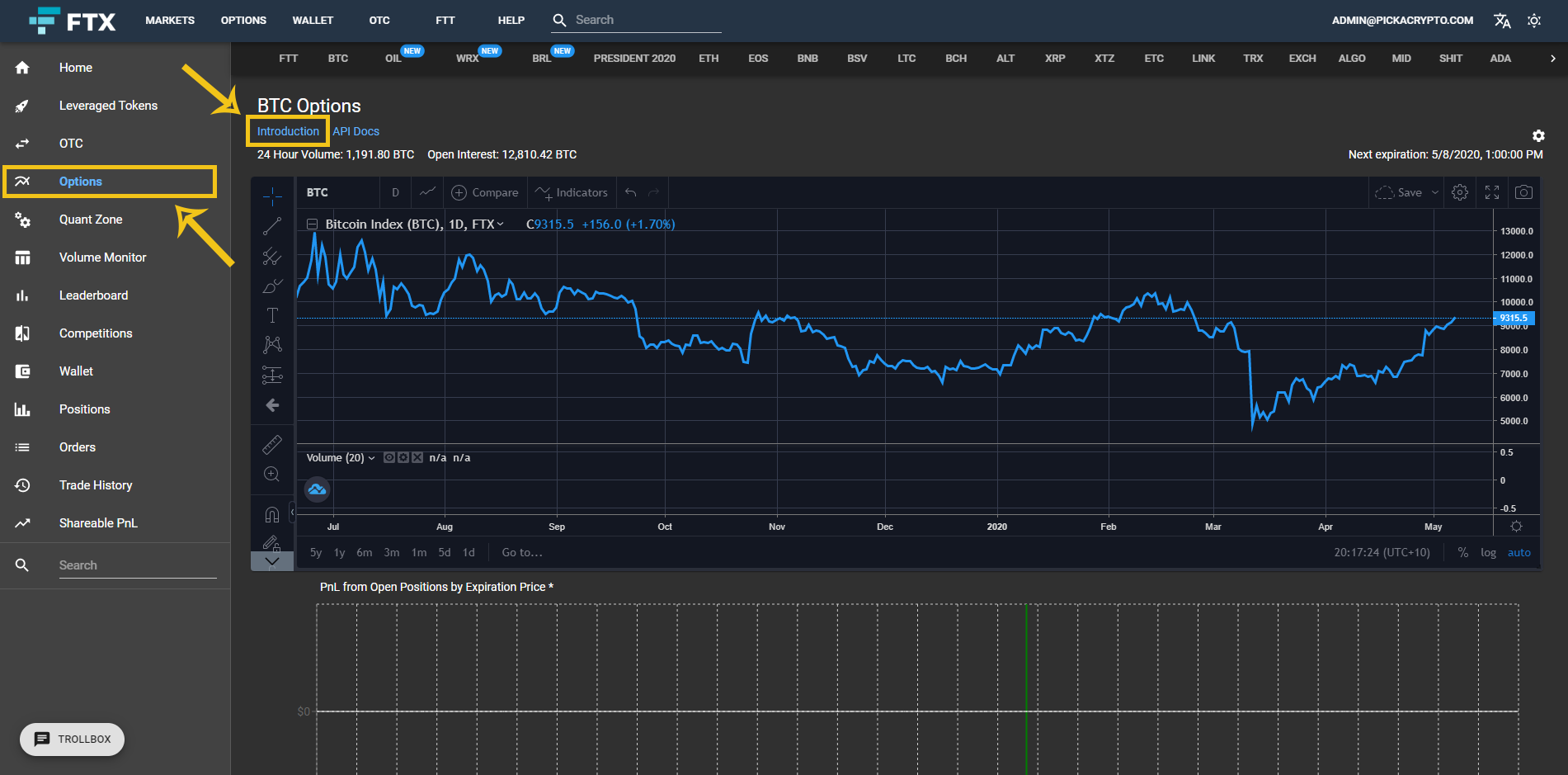Select the text annotation tool
1568x775 pixels.
[272, 315]
